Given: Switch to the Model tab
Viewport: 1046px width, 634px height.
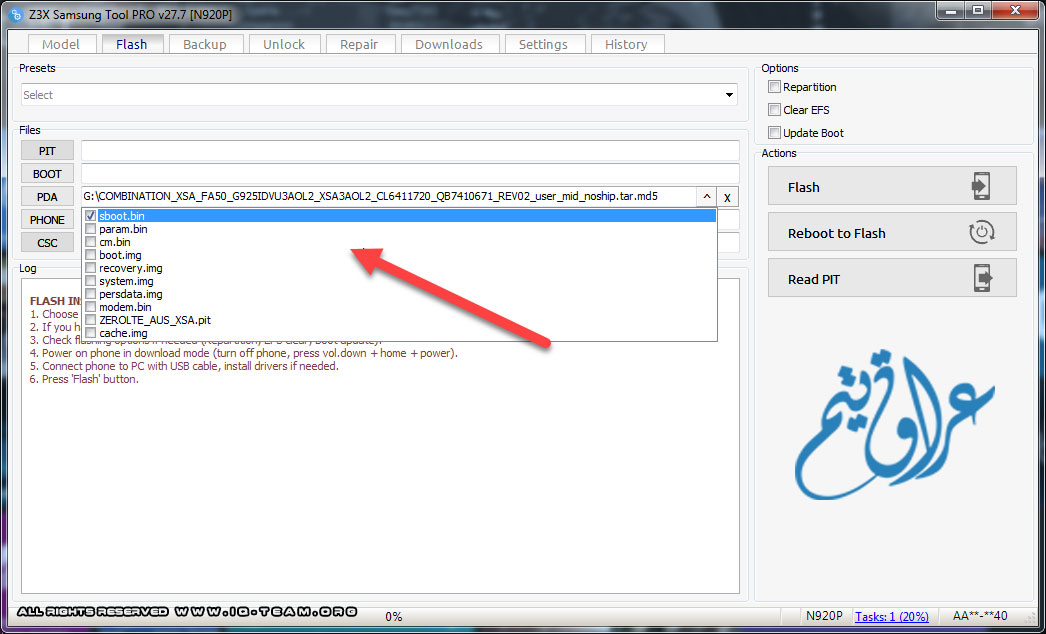Looking at the screenshot, I should click(x=61, y=44).
